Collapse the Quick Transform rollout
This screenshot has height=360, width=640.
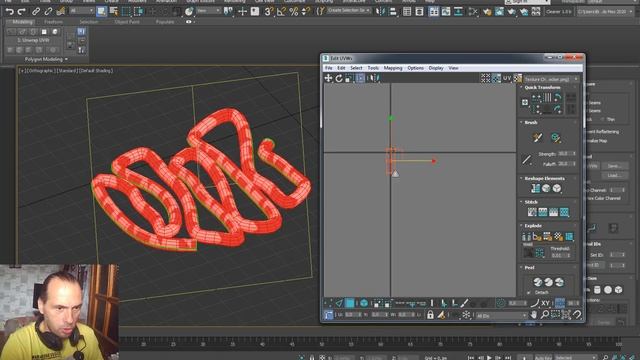pos(521,87)
